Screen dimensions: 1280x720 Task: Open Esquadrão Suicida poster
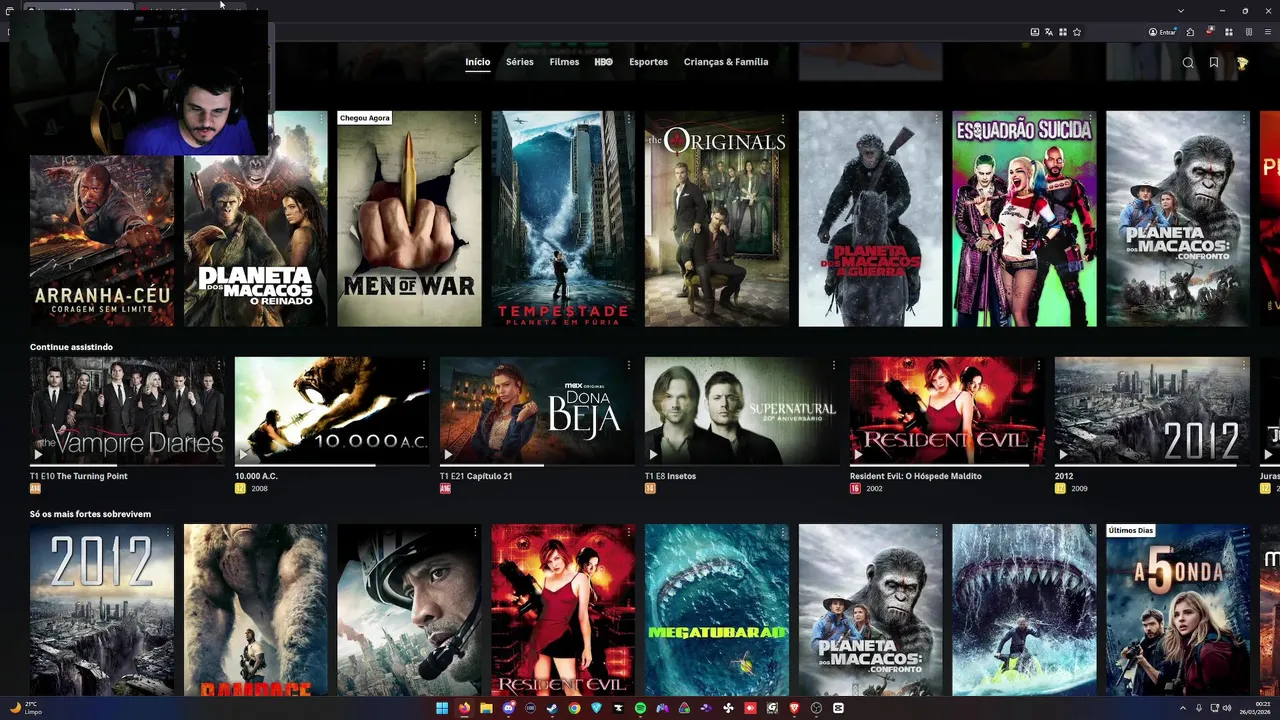pos(1024,219)
